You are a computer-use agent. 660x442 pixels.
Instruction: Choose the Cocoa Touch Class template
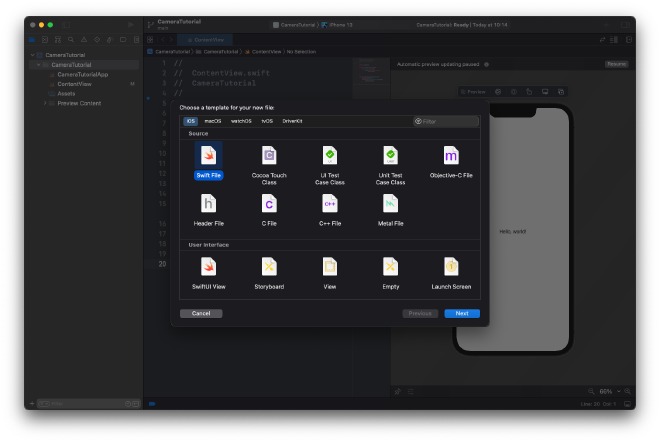[269, 157]
